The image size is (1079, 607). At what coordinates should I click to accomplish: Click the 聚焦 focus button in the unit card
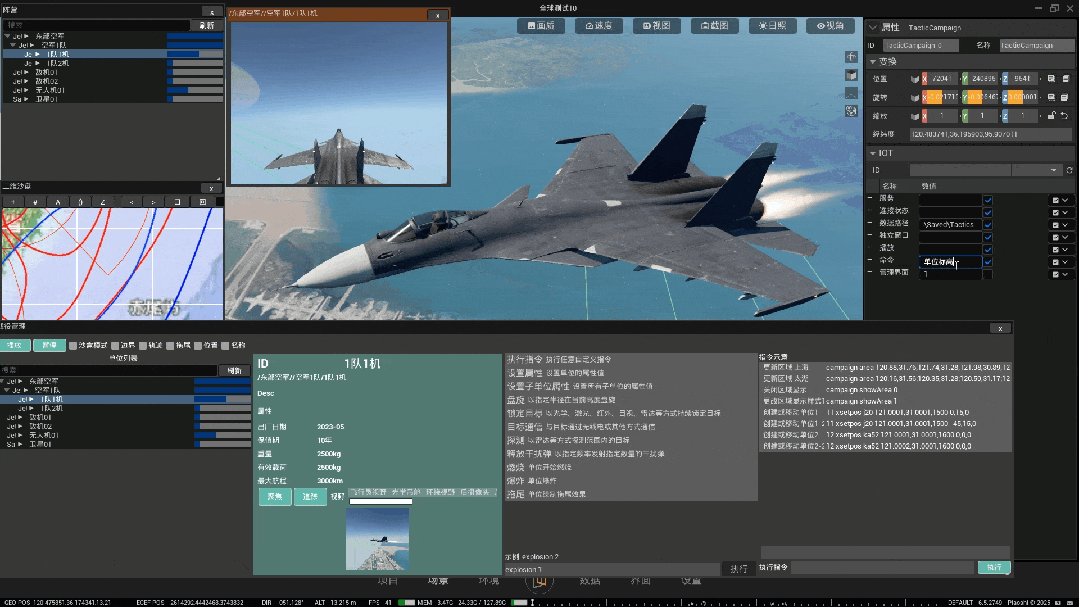click(x=275, y=496)
